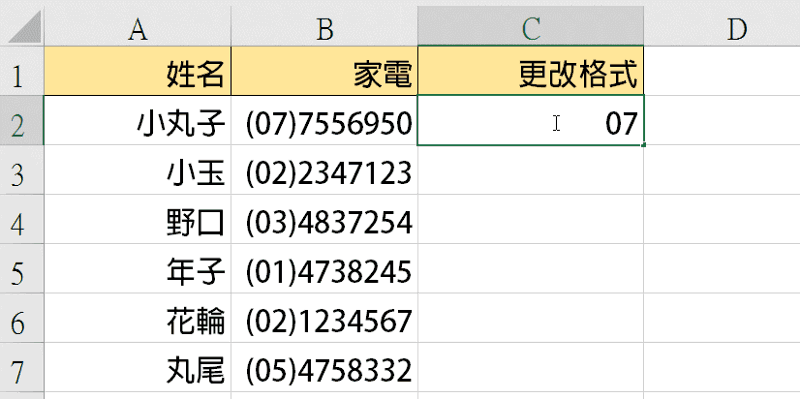The image size is (800, 399).
Task: Select the cell containing 花輪
Action: coord(138,318)
